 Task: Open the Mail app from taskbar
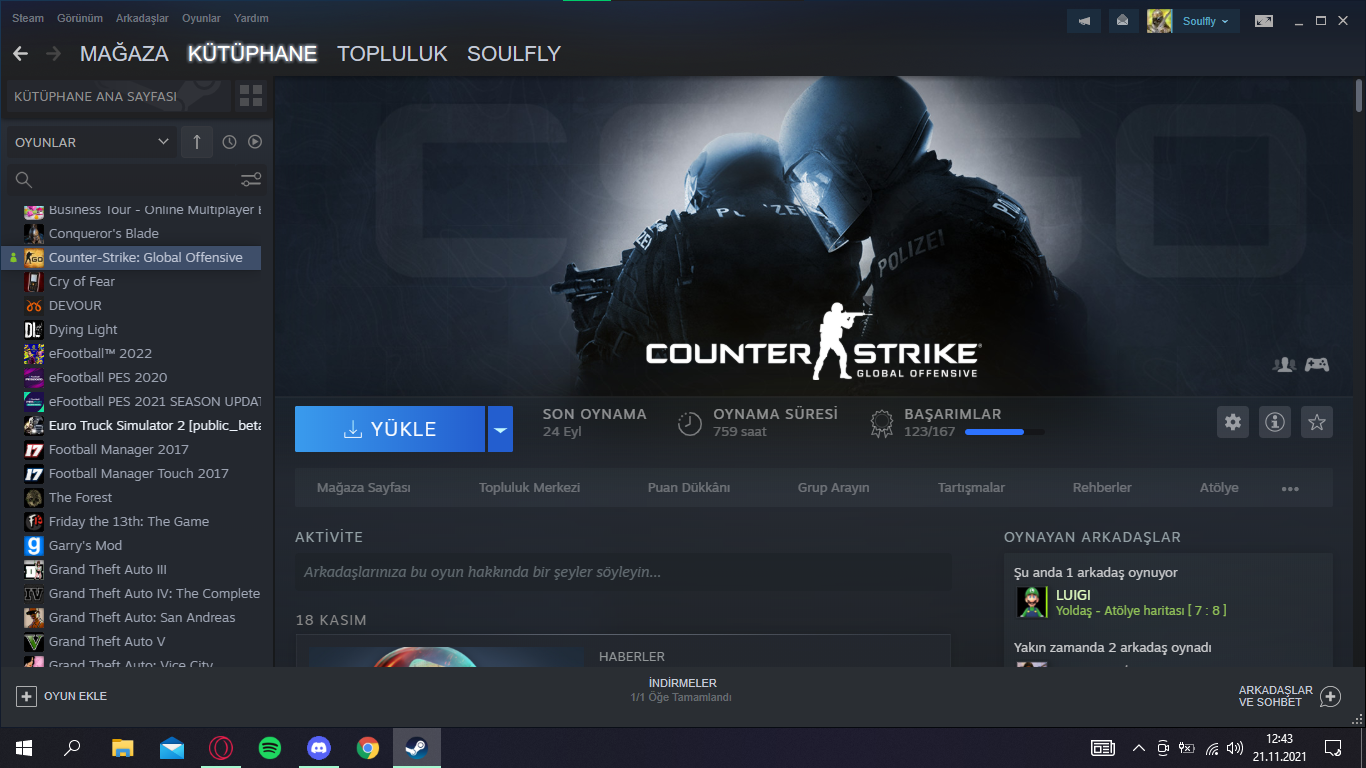(x=172, y=748)
